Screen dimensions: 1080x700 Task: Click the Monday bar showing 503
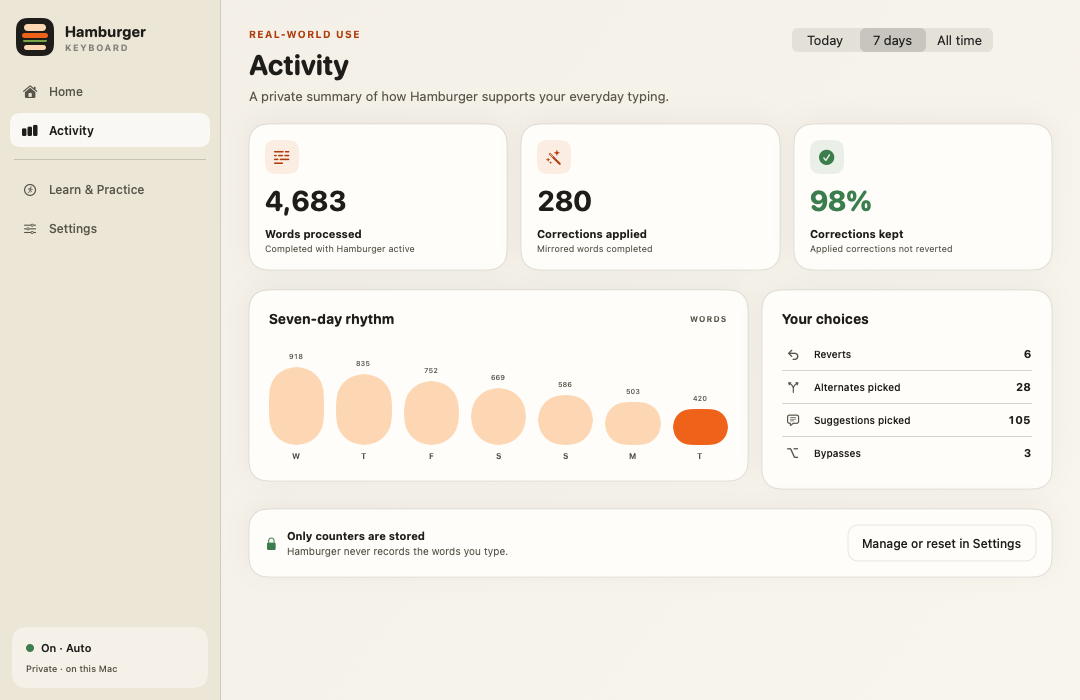(x=633, y=423)
